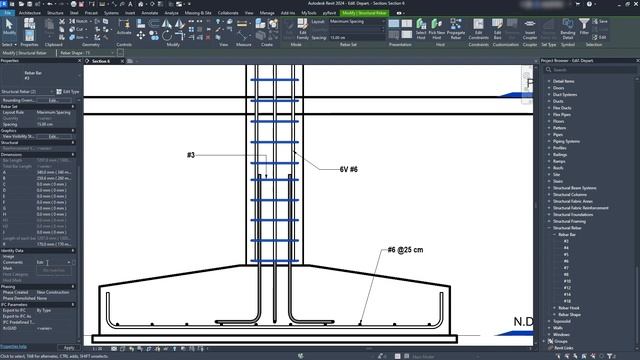
Task: Click Edit button for Rounding Overrides
Action: (54, 100)
